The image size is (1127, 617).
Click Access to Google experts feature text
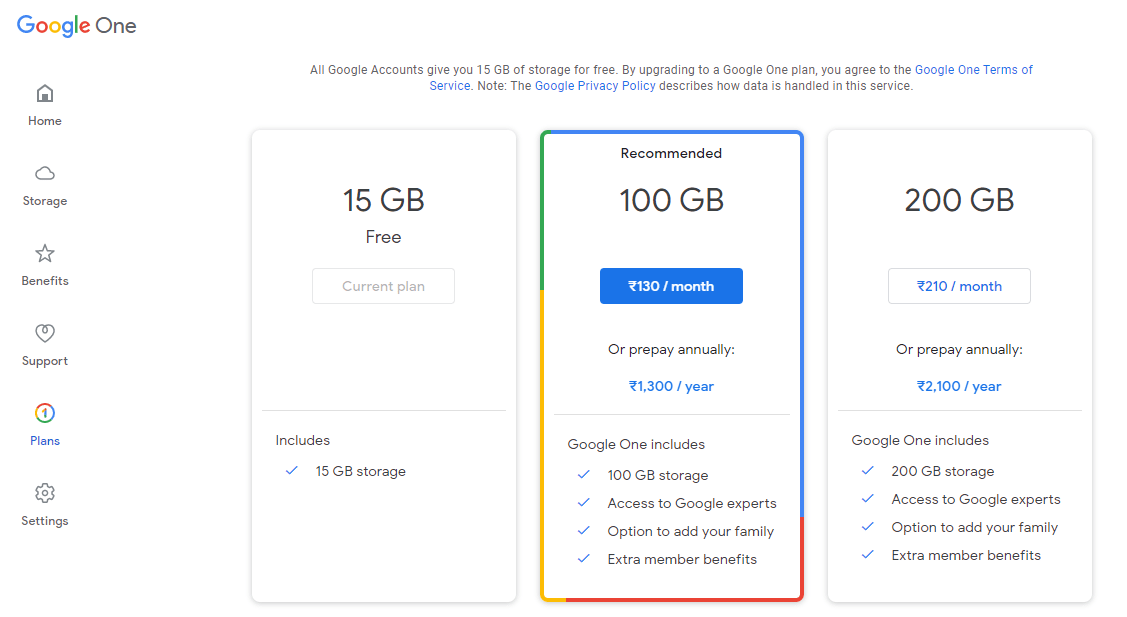click(x=692, y=503)
